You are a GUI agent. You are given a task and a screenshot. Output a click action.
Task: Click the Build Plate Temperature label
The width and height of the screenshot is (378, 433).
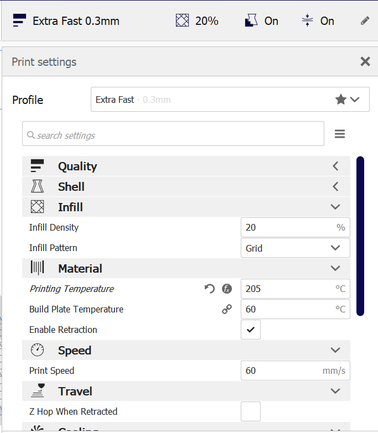click(76, 309)
